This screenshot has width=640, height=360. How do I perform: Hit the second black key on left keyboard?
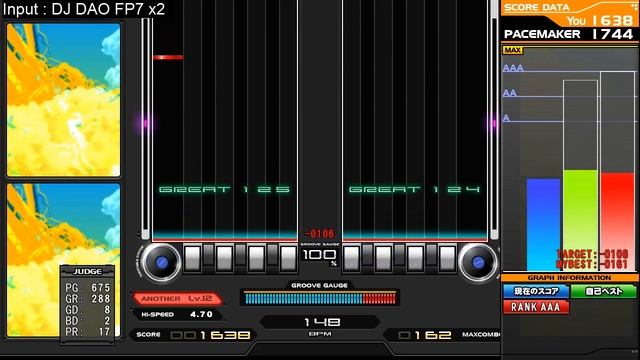(240, 255)
